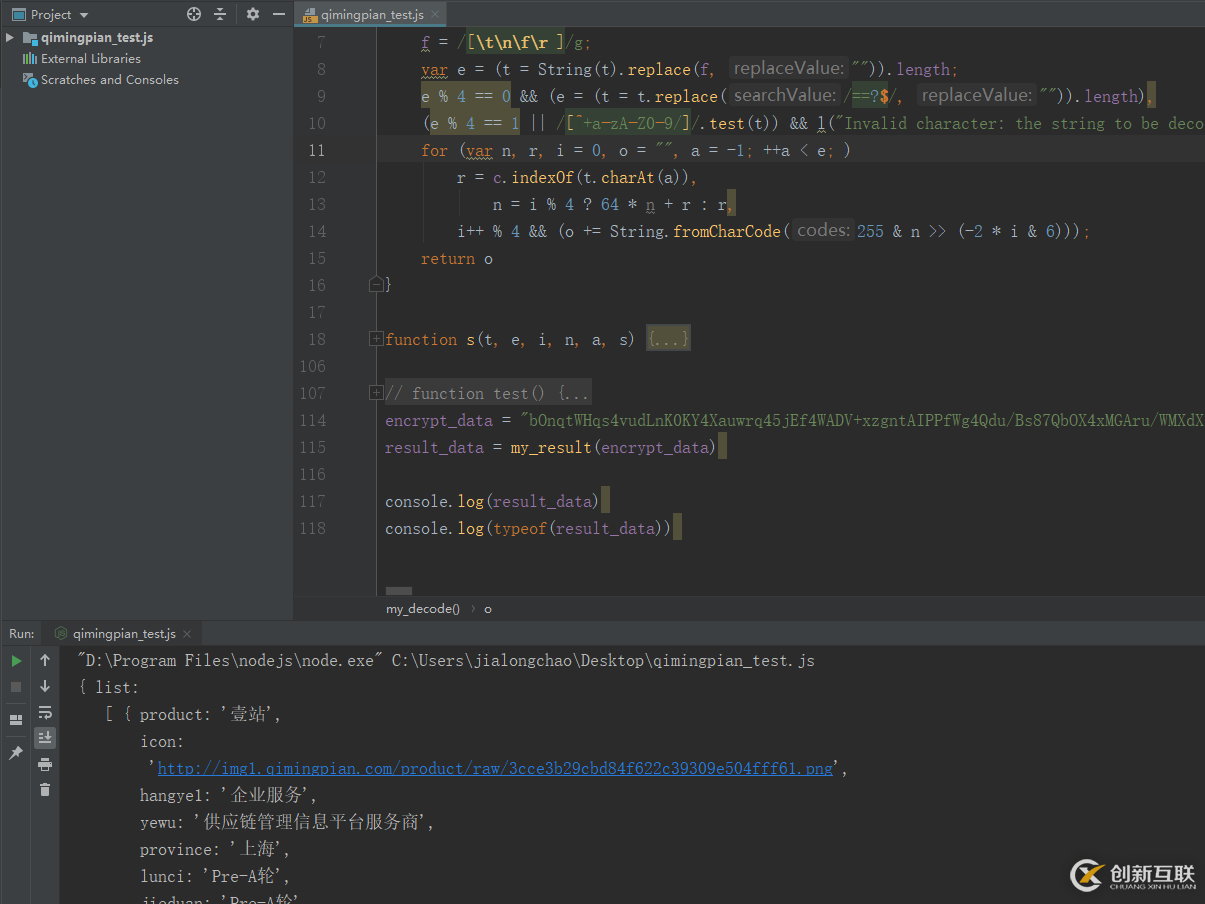Expand folded body of function s

coord(668,339)
